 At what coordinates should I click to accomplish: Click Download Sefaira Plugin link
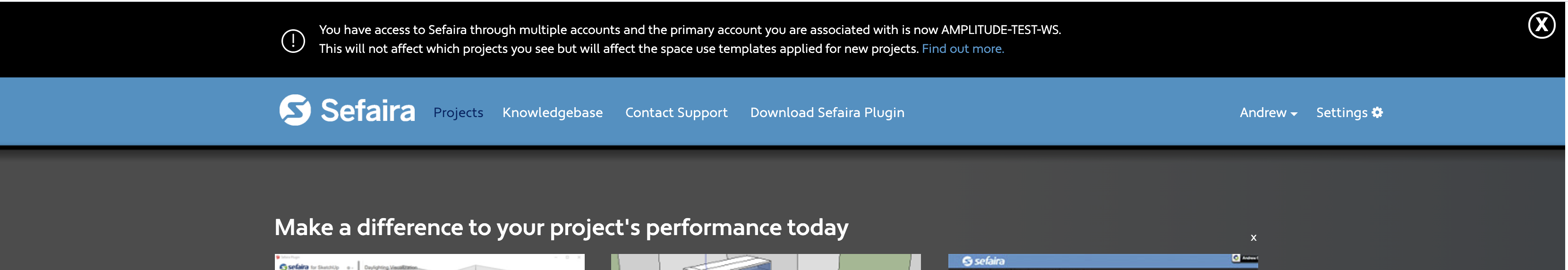point(827,112)
